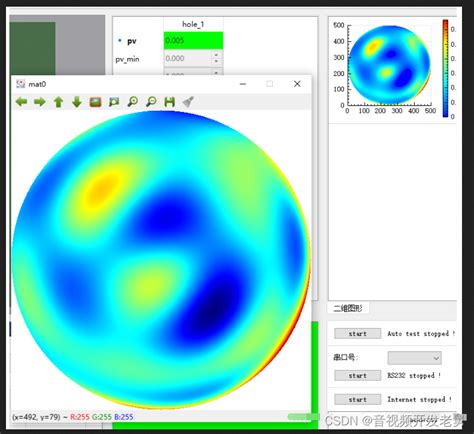The image size is (474, 434).
Task: Increase pv_min with up stepper arrow
Action: coord(216,55)
